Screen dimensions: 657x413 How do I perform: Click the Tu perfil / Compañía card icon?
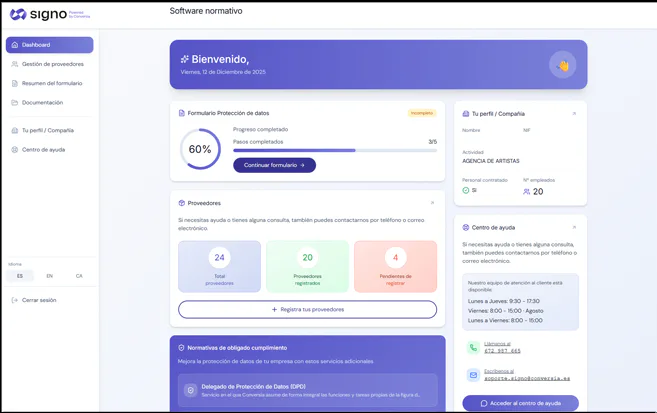[466, 114]
